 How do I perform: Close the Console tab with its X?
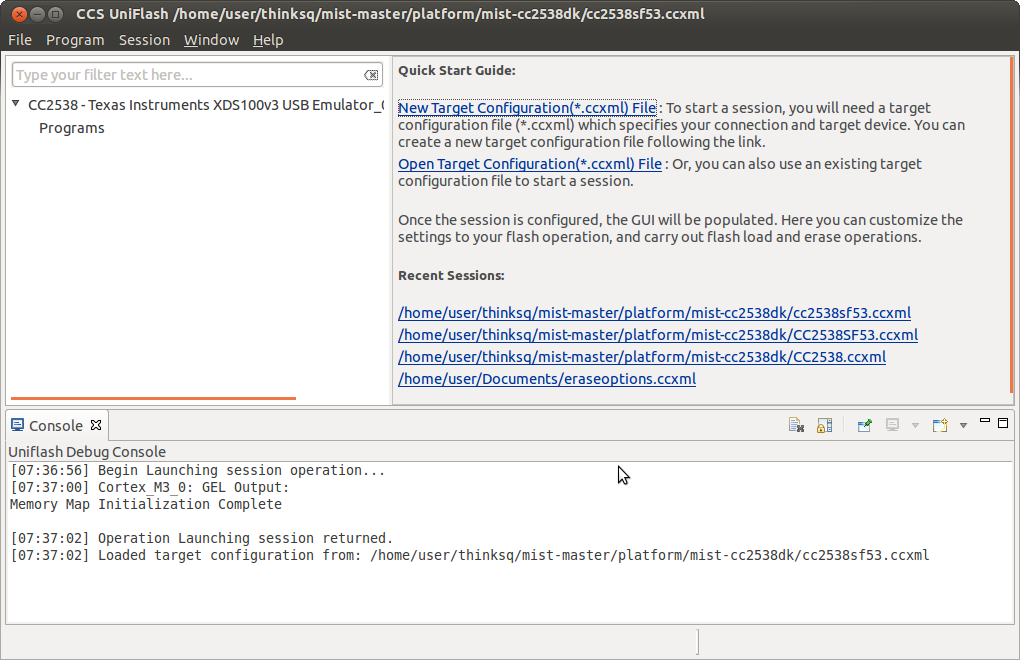96,425
